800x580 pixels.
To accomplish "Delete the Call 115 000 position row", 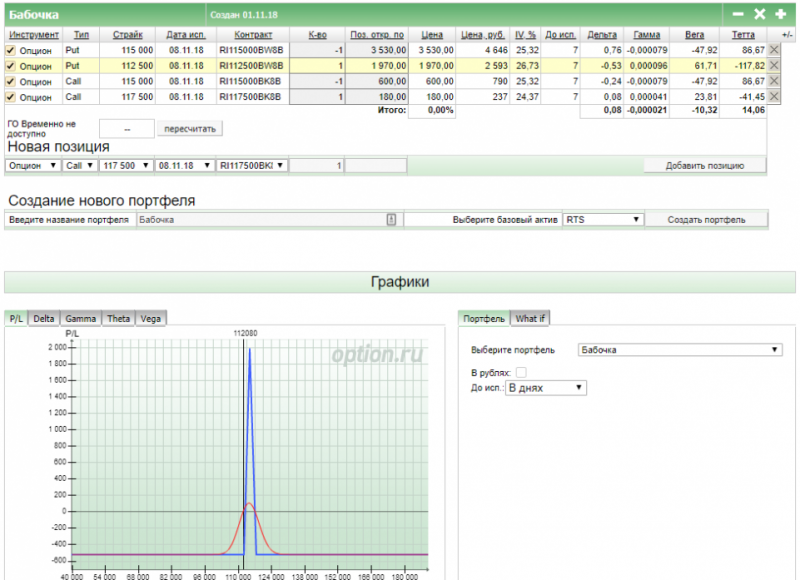I will [774, 81].
